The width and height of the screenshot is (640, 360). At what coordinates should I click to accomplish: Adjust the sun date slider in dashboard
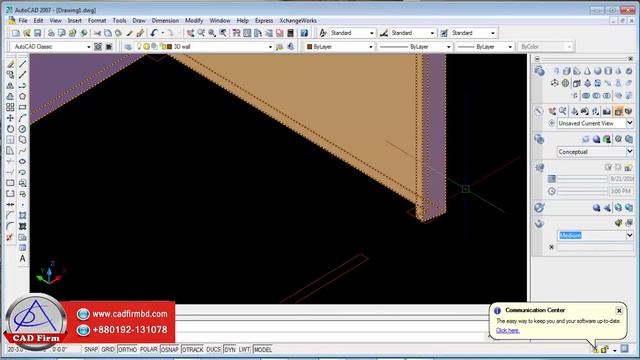(x=582, y=179)
